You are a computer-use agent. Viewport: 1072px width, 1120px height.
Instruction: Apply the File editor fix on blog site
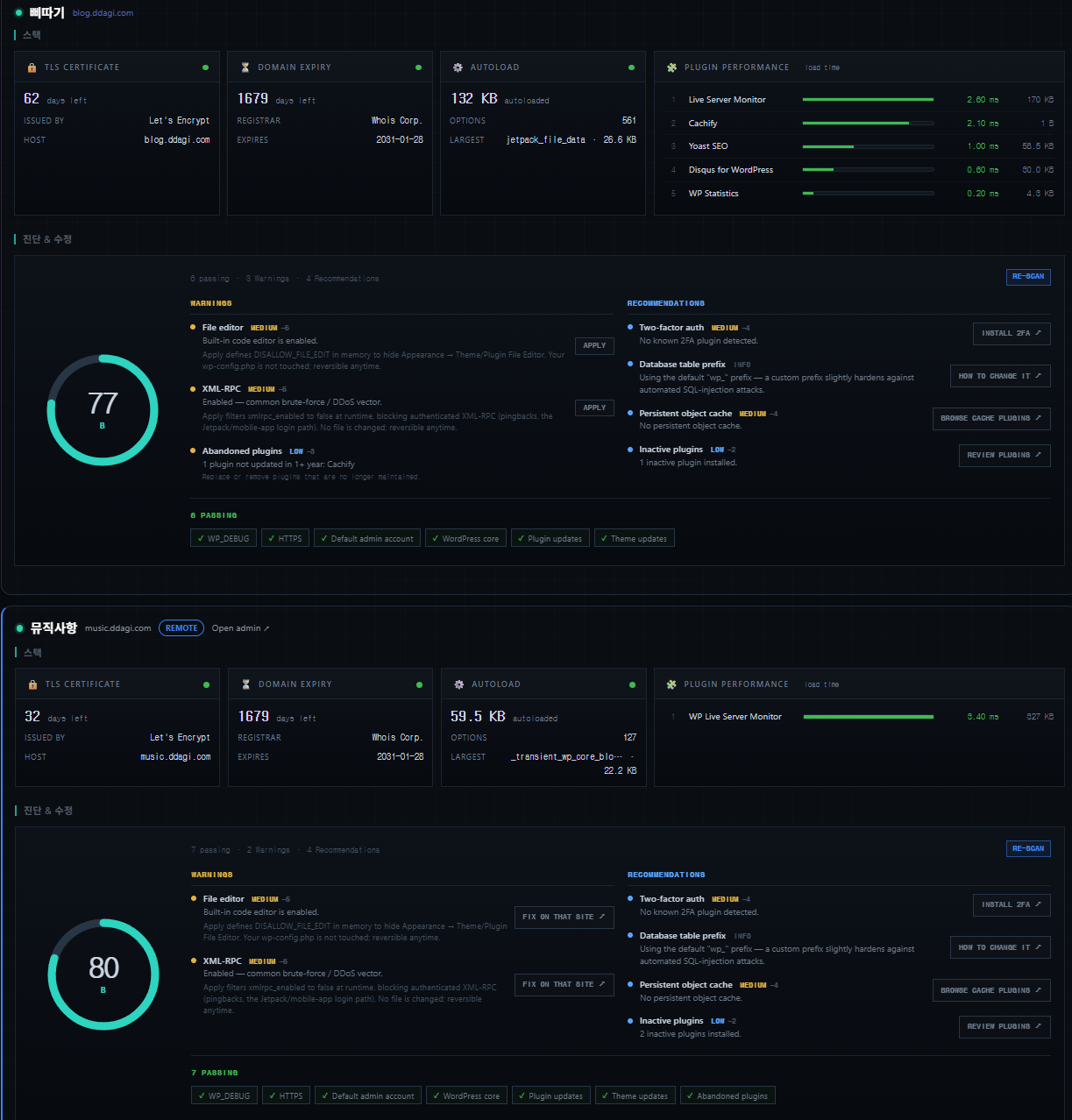point(594,346)
